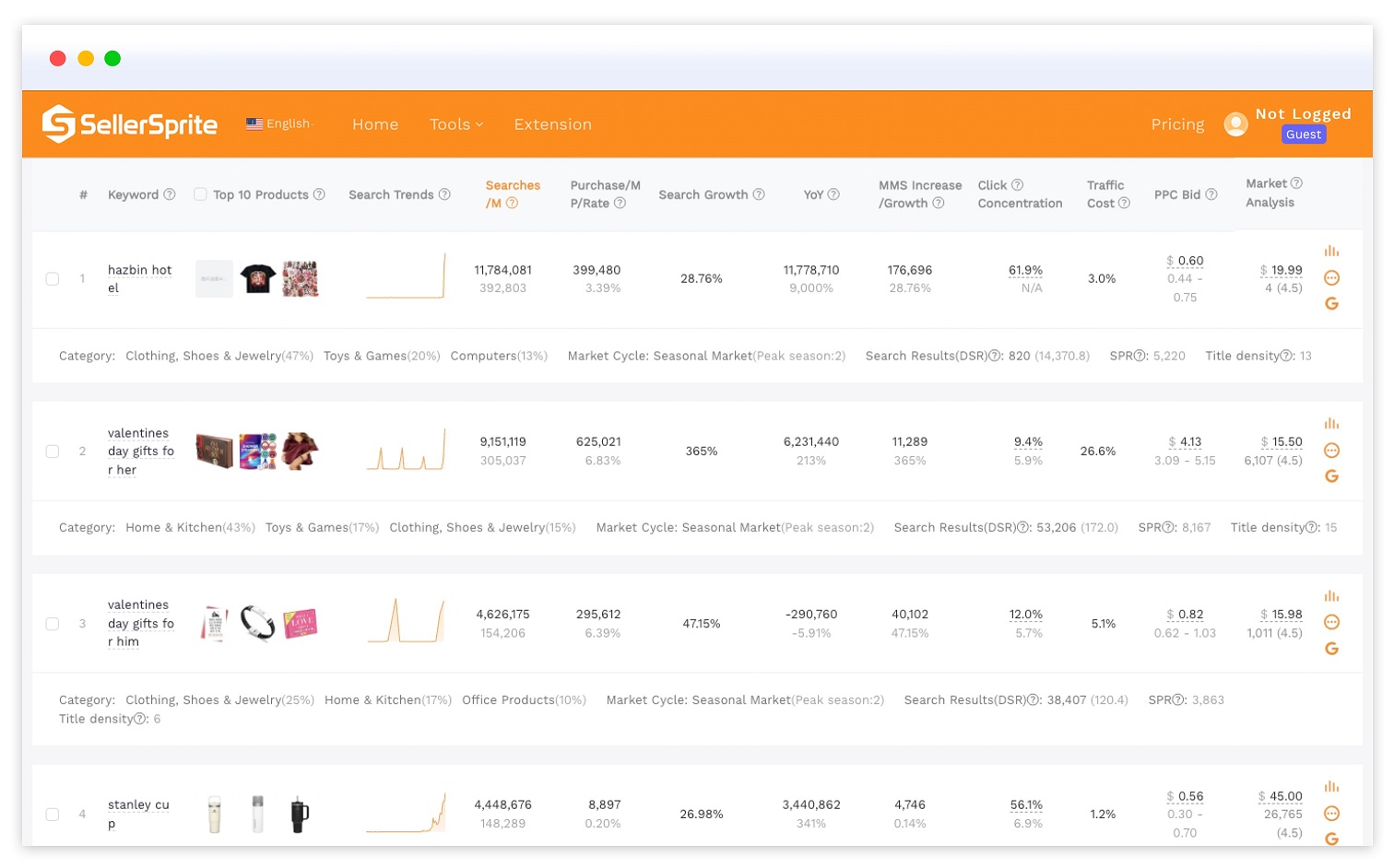Click the Office Products(10%) category text
Image resolution: width=1394 pixels, height=868 pixels.
(524, 699)
